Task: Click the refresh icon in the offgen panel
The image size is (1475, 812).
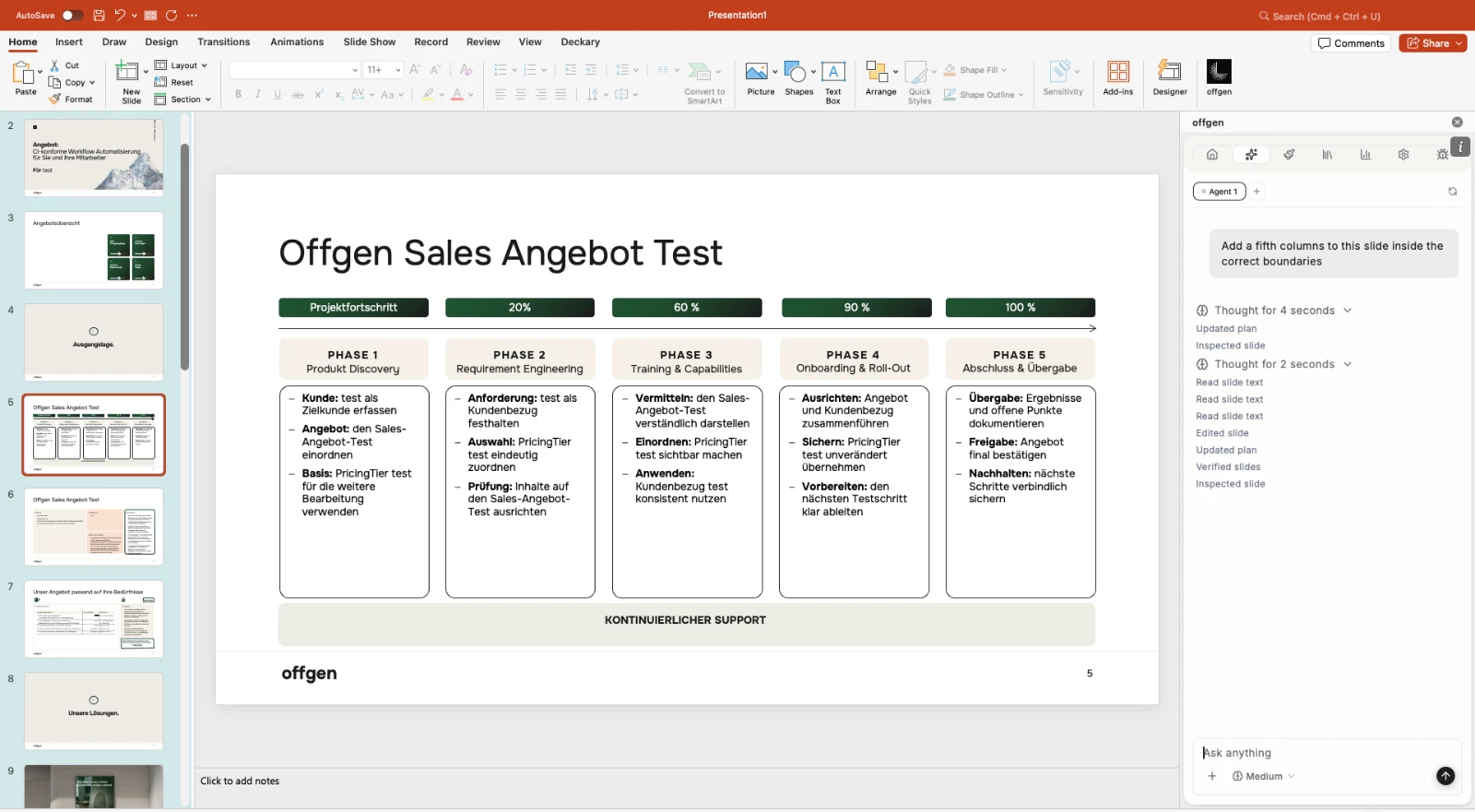Action: [1453, 192]
